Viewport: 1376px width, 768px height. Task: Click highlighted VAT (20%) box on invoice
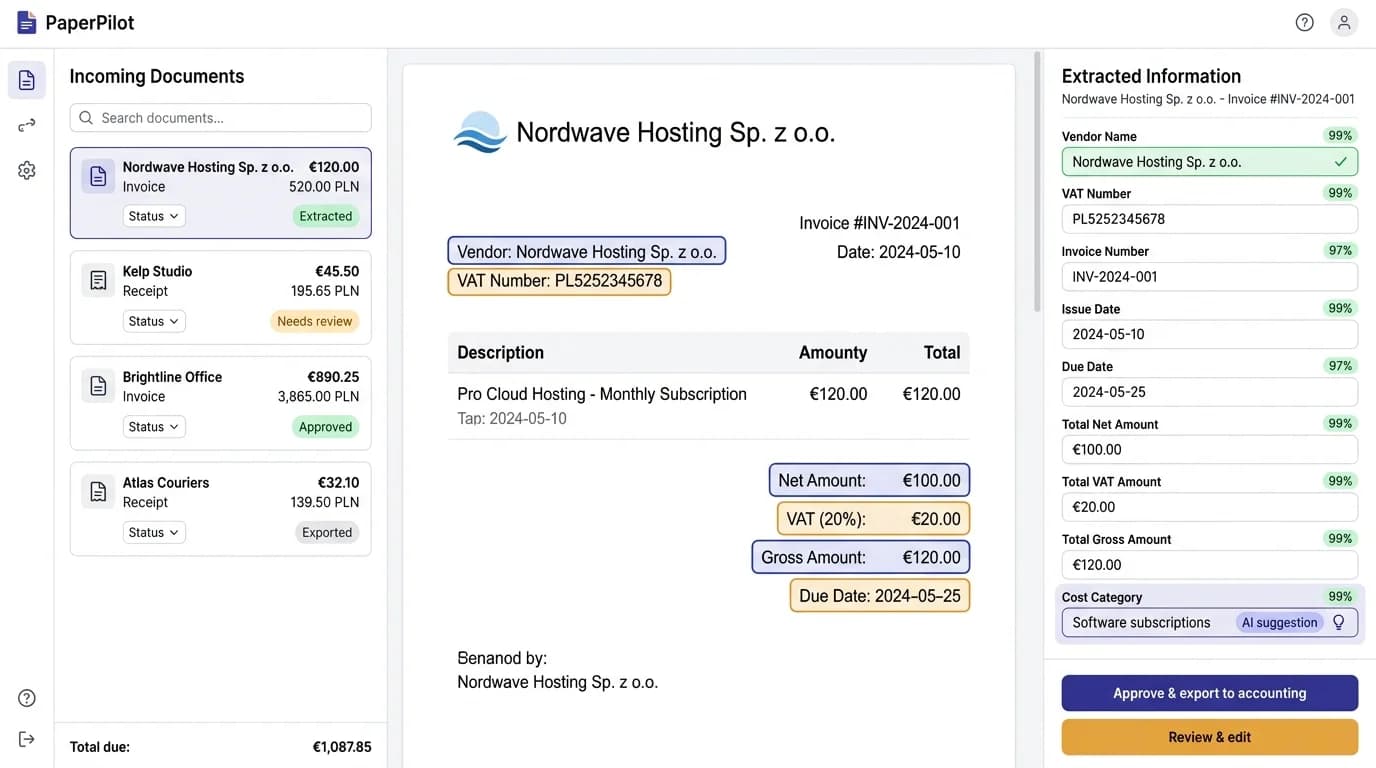click(873, 519)
